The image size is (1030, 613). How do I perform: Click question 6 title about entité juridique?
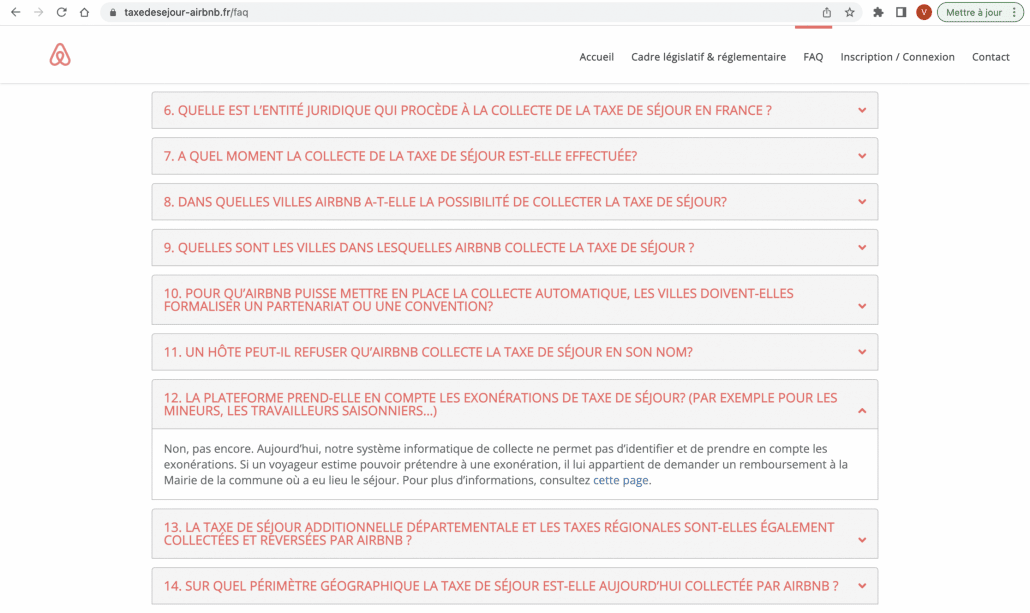468,110
